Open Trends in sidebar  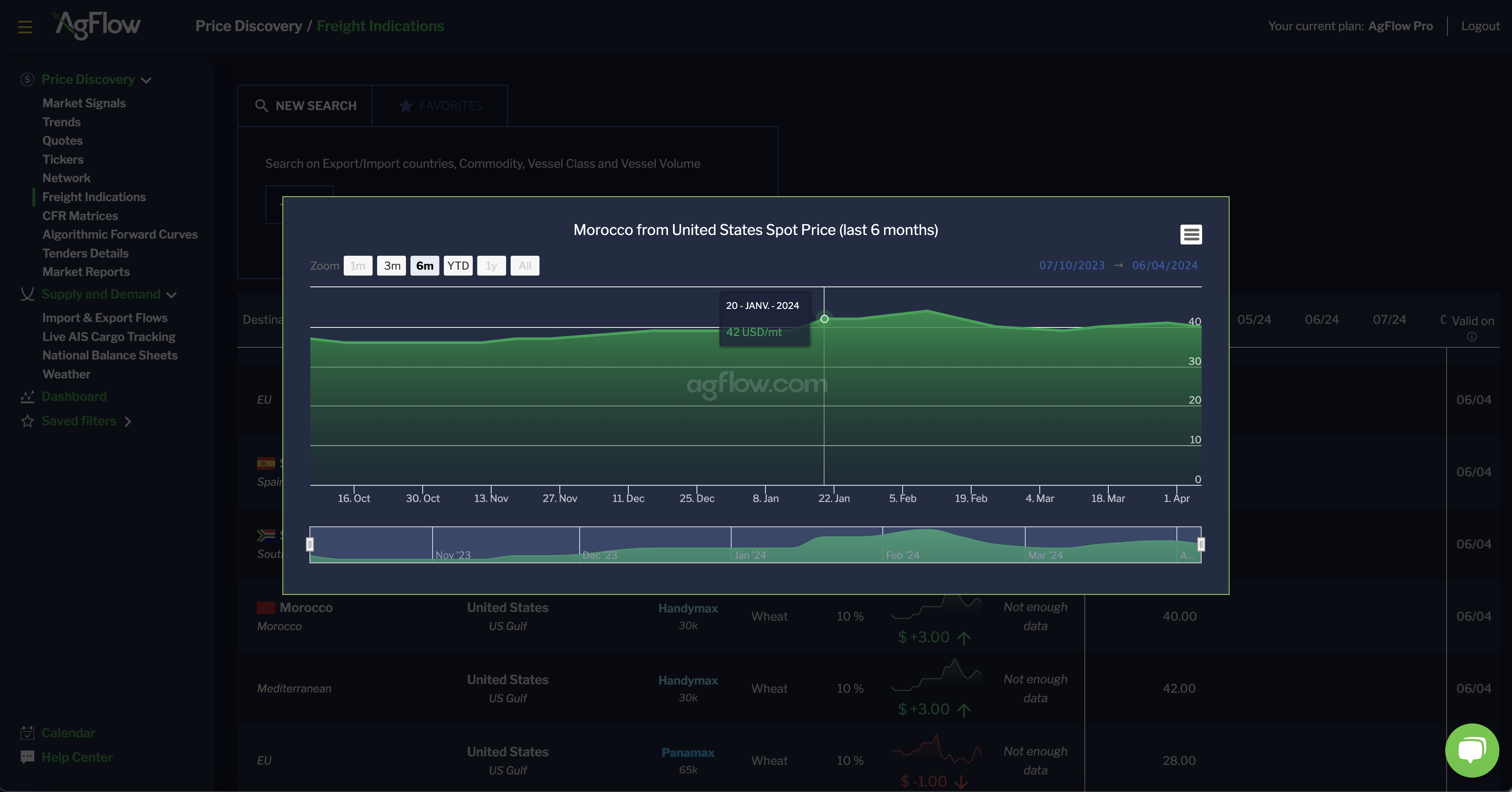[x=62, y=122]
